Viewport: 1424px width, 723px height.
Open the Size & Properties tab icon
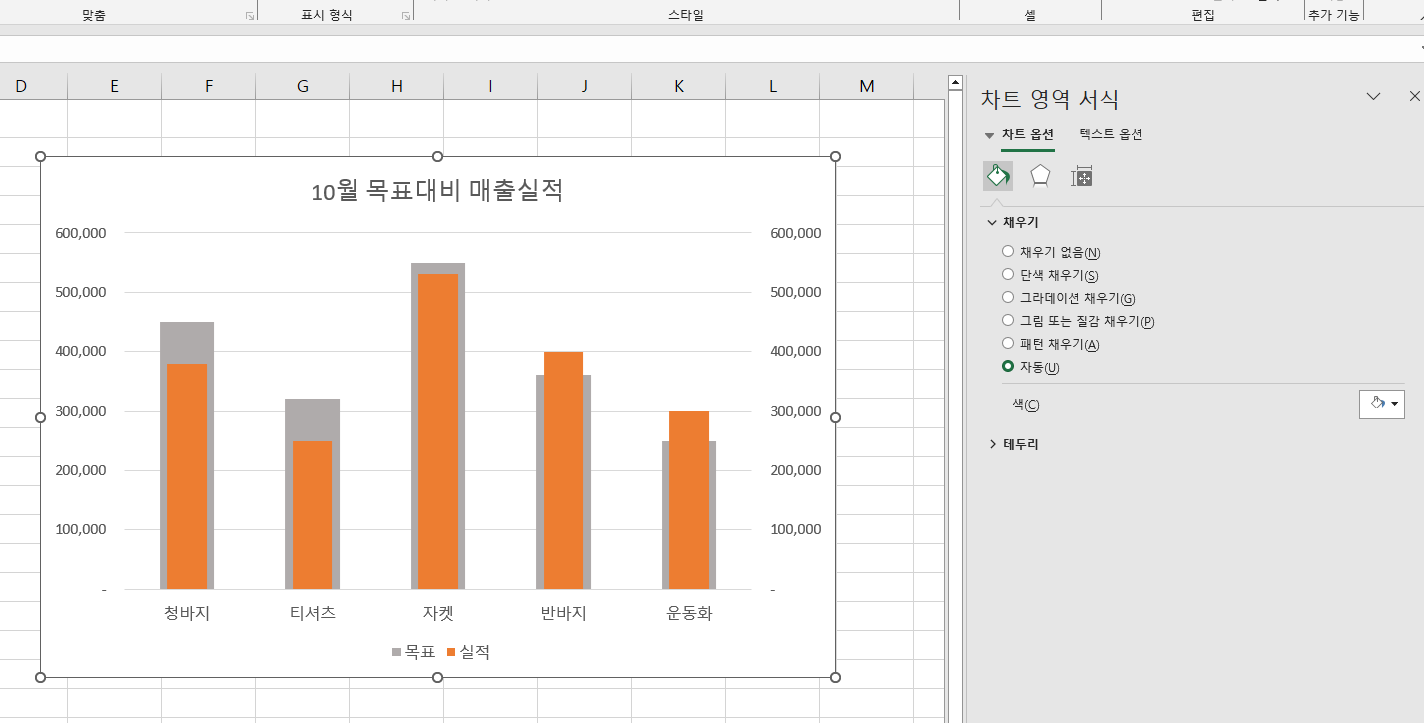tap(1081, 176)
